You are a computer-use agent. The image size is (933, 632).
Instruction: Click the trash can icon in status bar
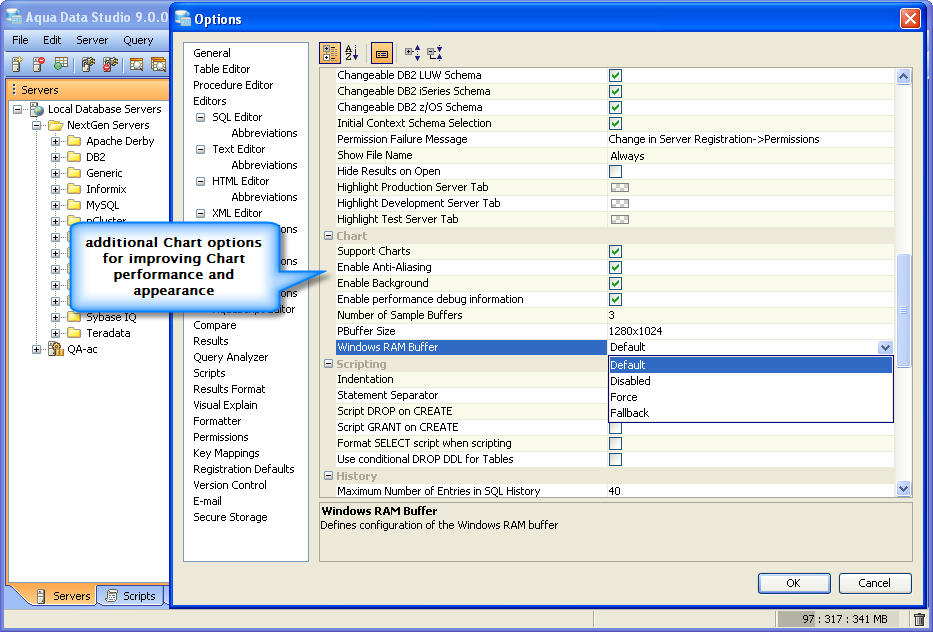click(x=919, y=620)
